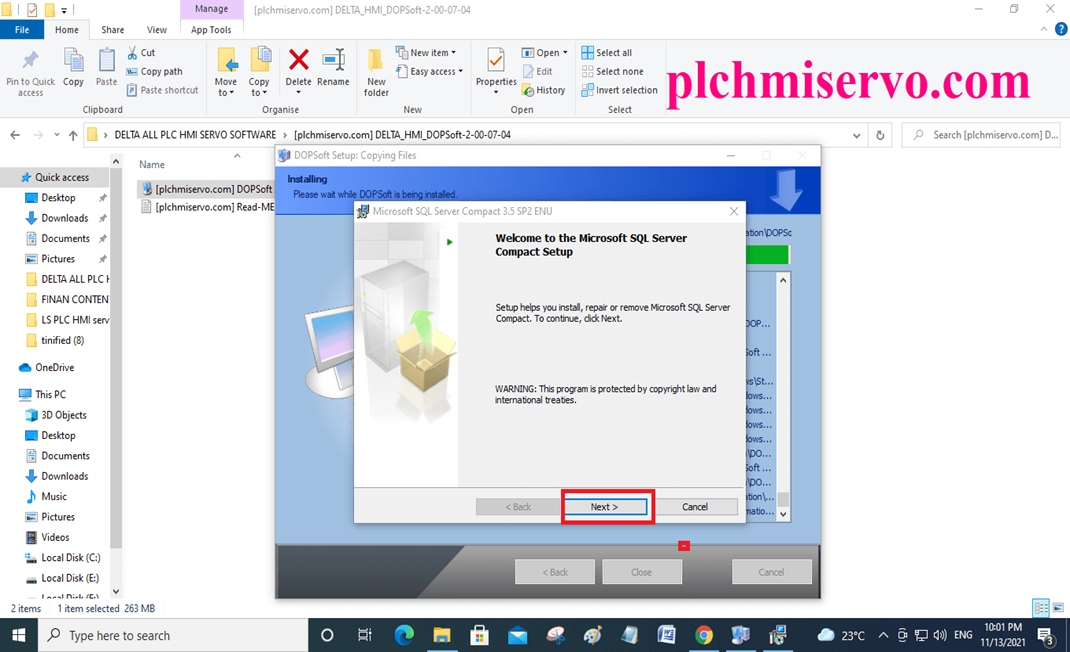Viewport: 1070px width, 652px height.
Task: Open recent locations dropdown arrow
Action: pyautogui.click(x=57, y=135)
